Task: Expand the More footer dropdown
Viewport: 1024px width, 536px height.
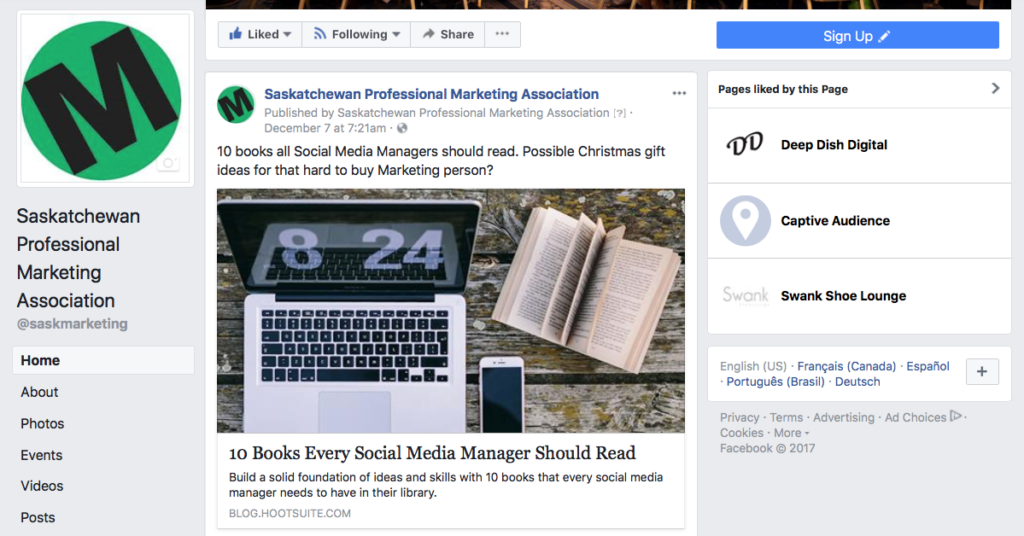Action: [x=792, y=433]
